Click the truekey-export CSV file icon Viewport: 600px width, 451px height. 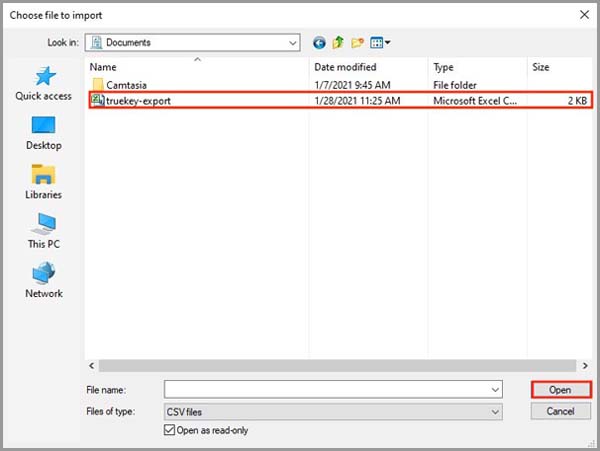pos(98,101)
